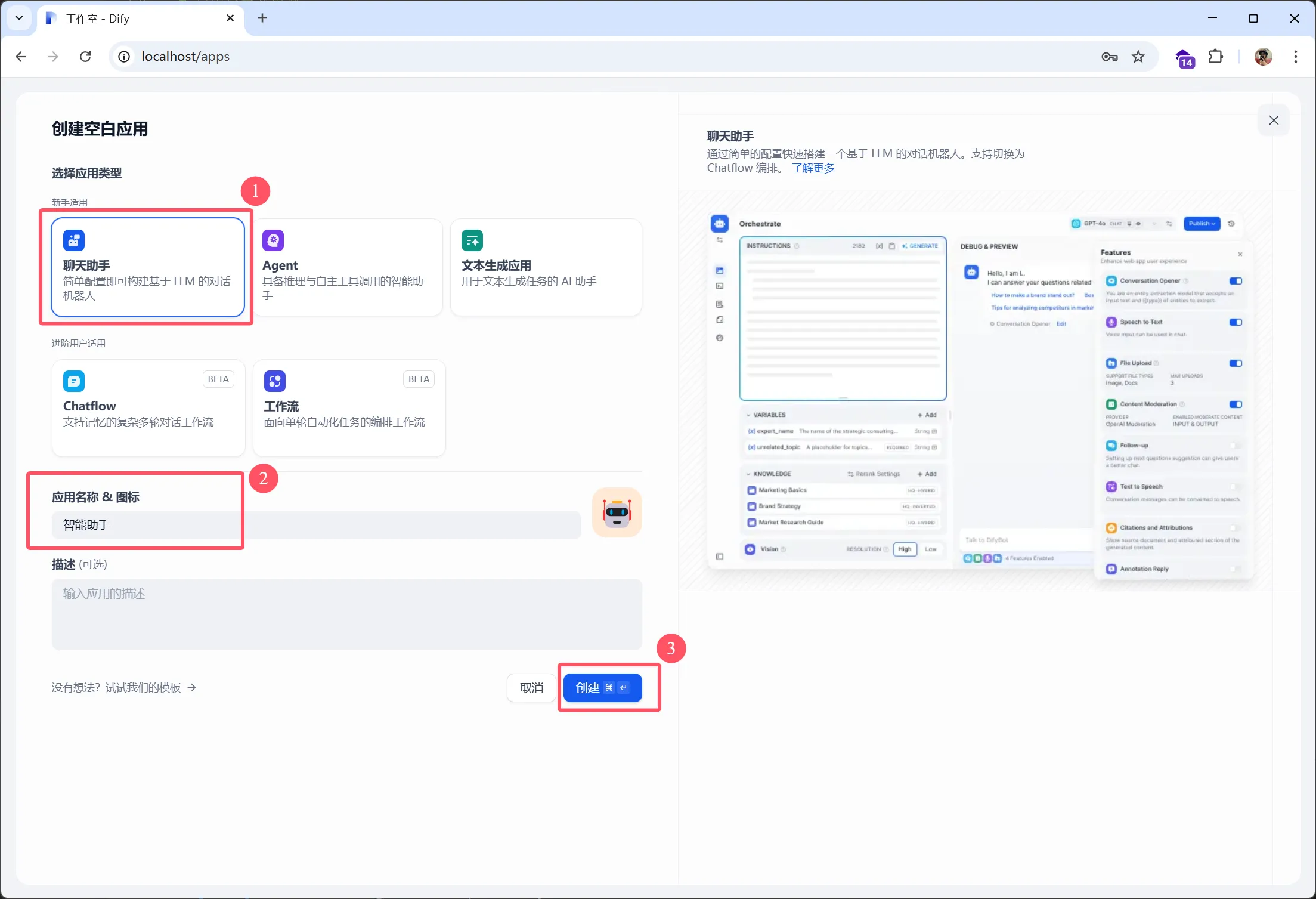Go back in browser history
1316x899 pixels.
point(21,56)
